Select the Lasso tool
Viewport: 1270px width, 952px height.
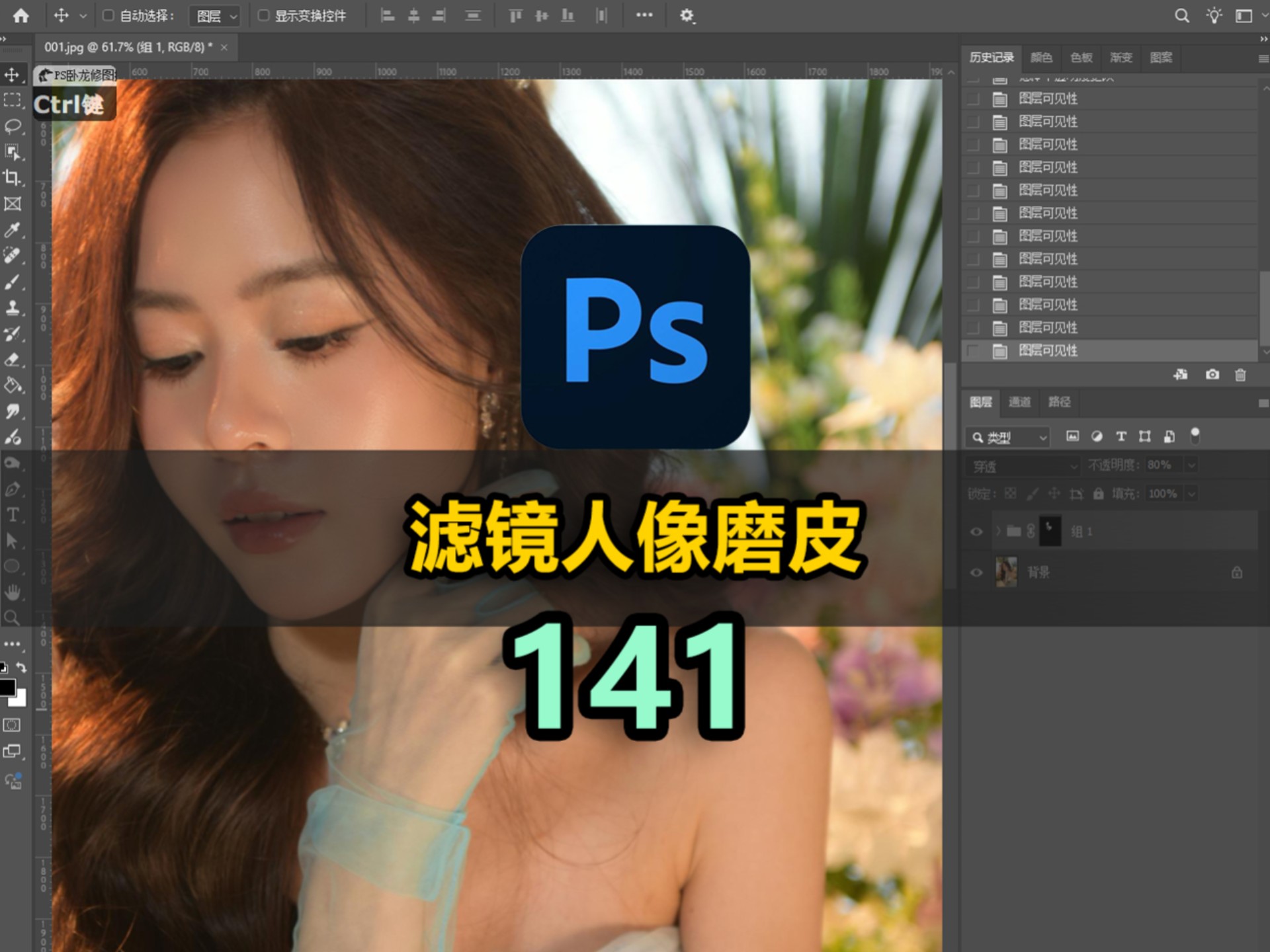[x=12, y=126]
